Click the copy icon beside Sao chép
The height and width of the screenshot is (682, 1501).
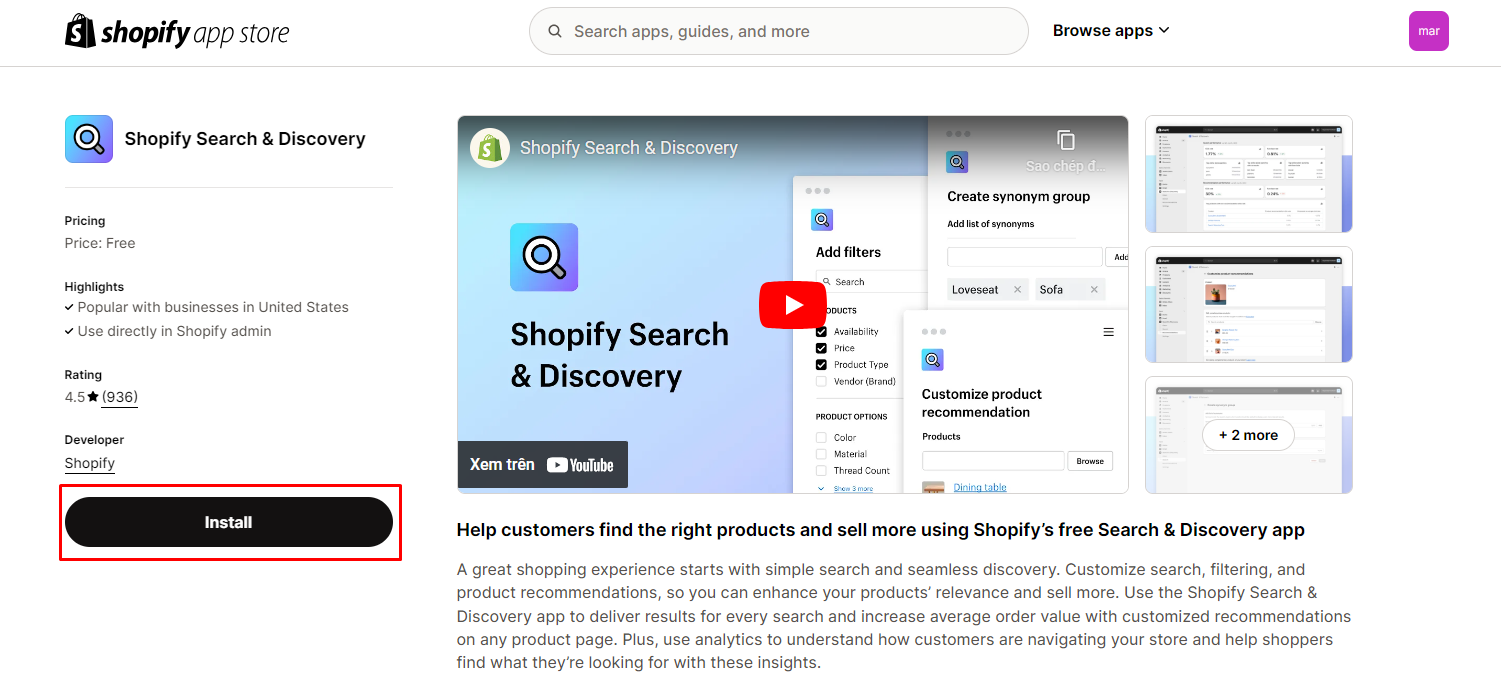1066,142
